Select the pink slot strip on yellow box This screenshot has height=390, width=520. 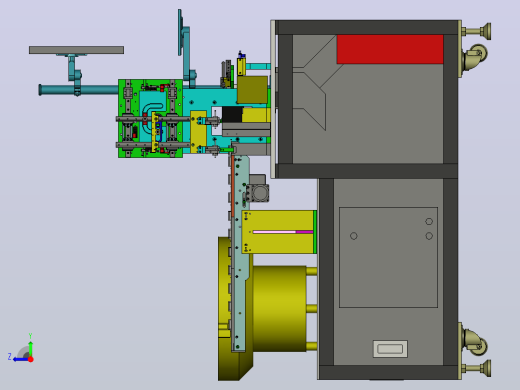[283, 232]
